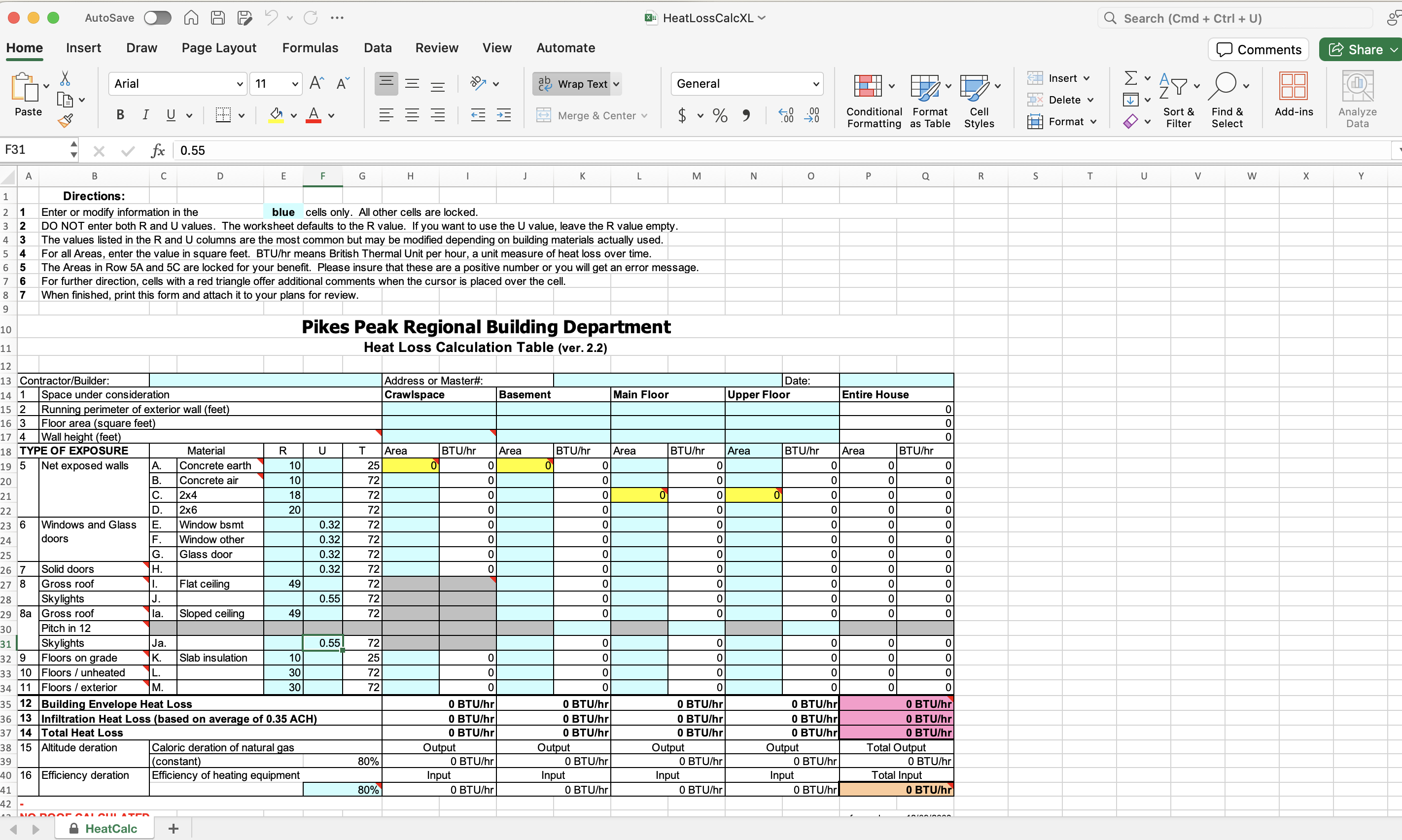1402x840 pixels.
Task: Expand the font size dropdown
Action: coord(295,84)
